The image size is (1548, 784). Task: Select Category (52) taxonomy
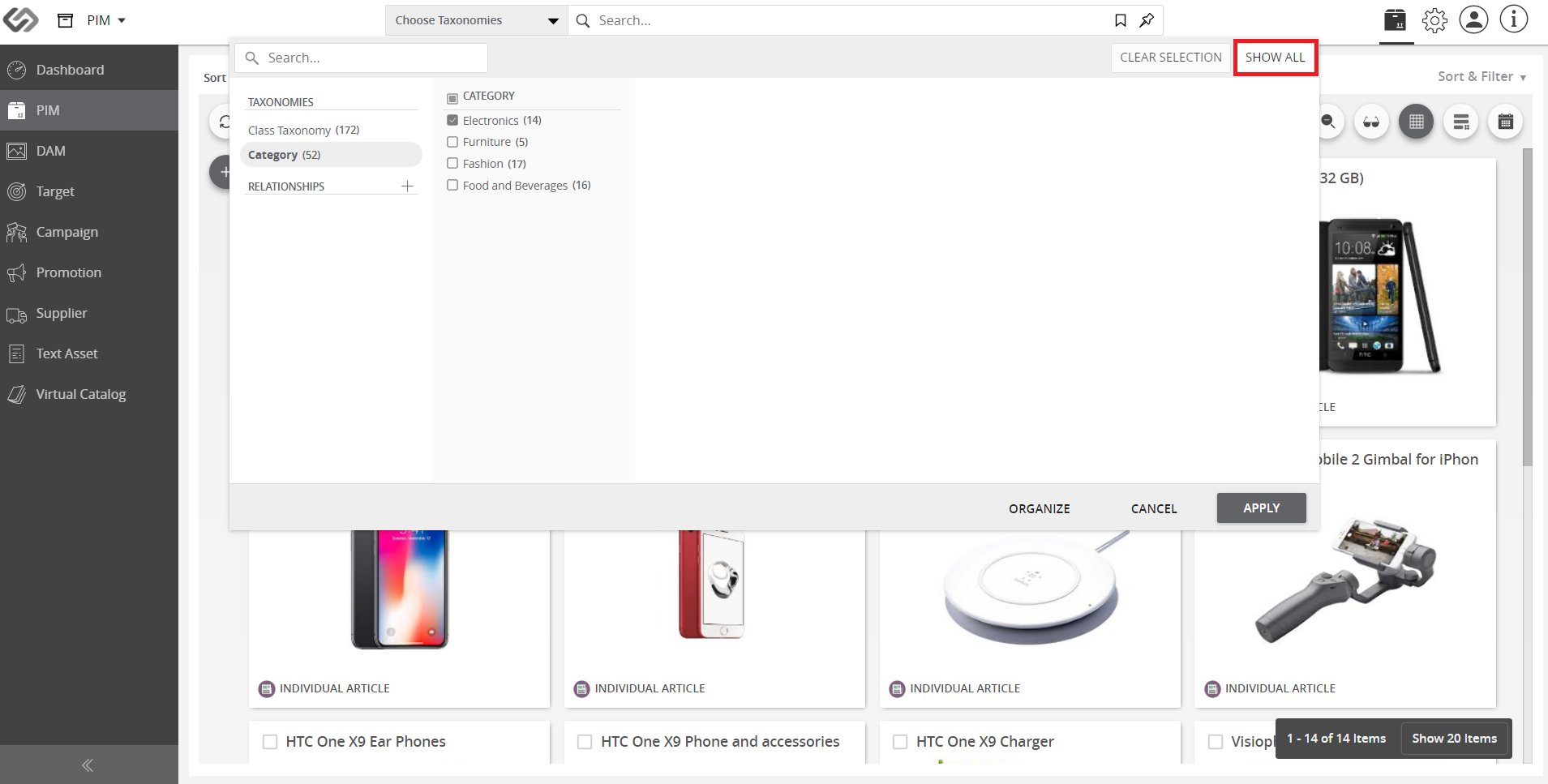click(331, 155)
